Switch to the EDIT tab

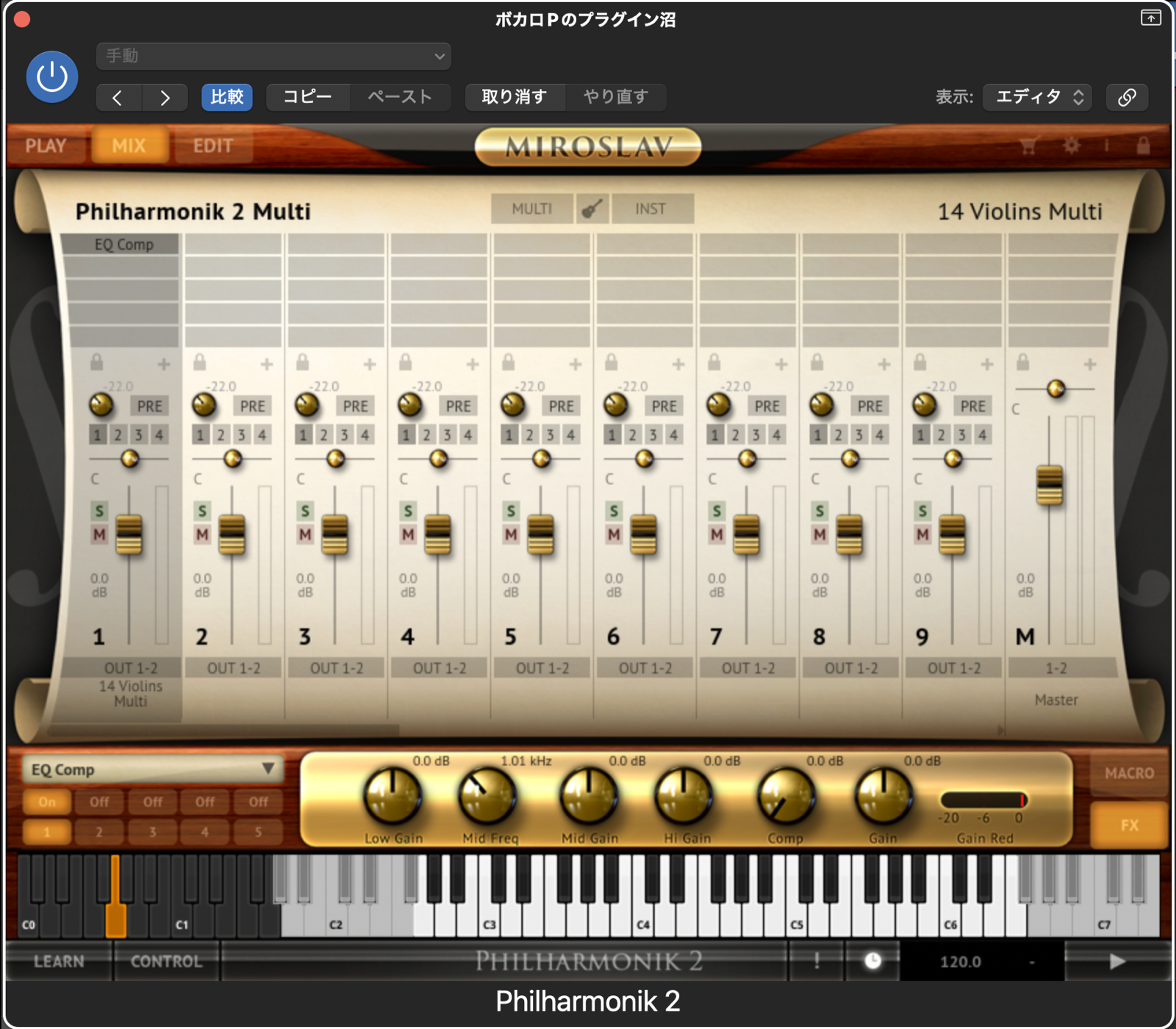pyautogui.click(x=213, y=146)
